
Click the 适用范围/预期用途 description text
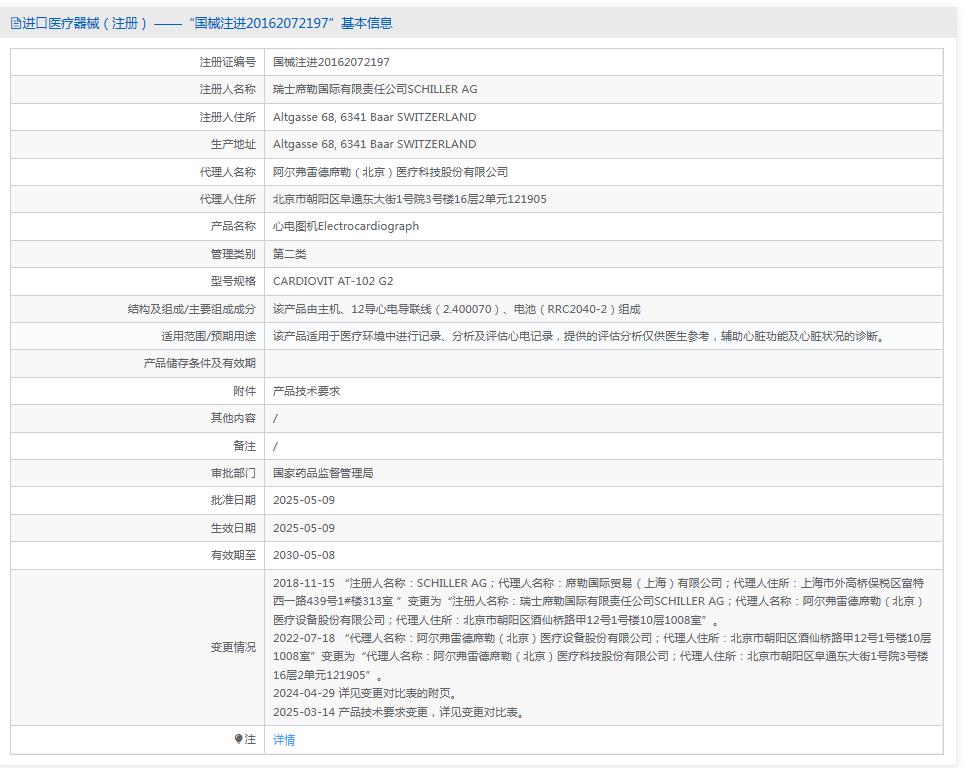tap(578, 336)
